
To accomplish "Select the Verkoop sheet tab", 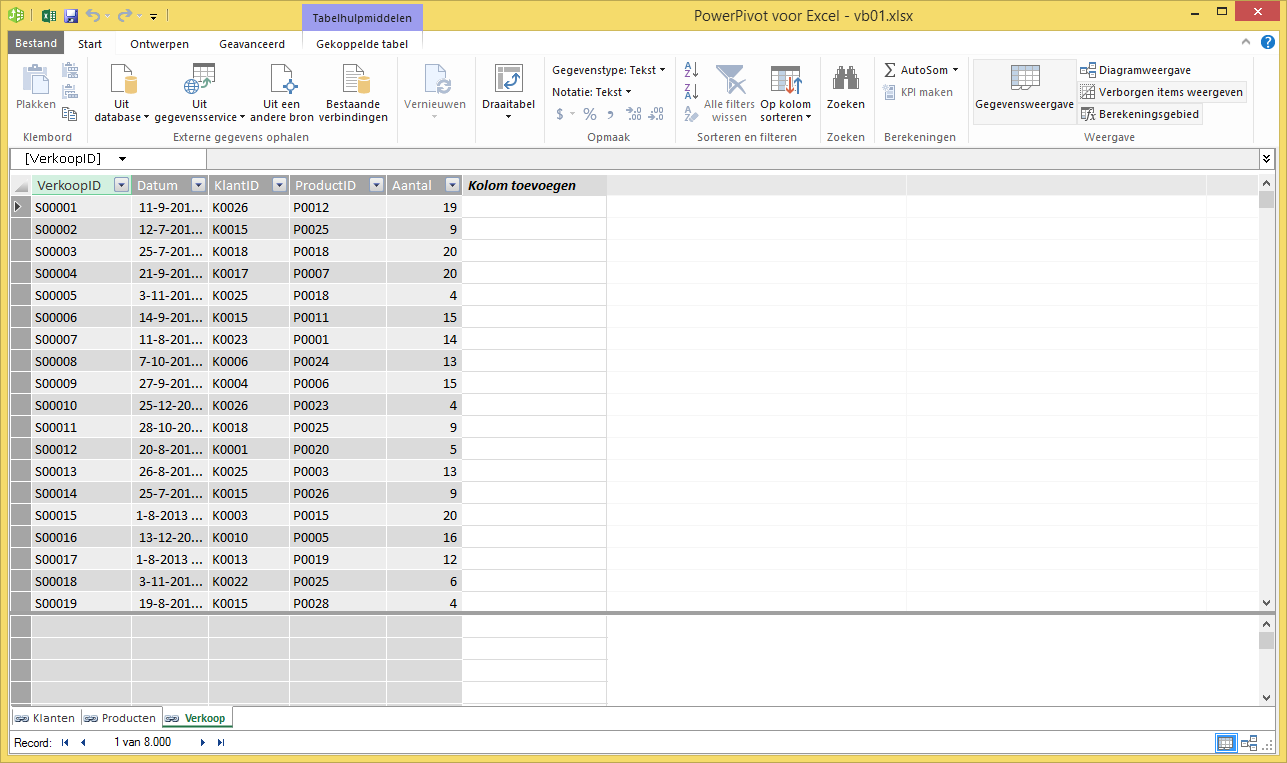I will point(197,718).
